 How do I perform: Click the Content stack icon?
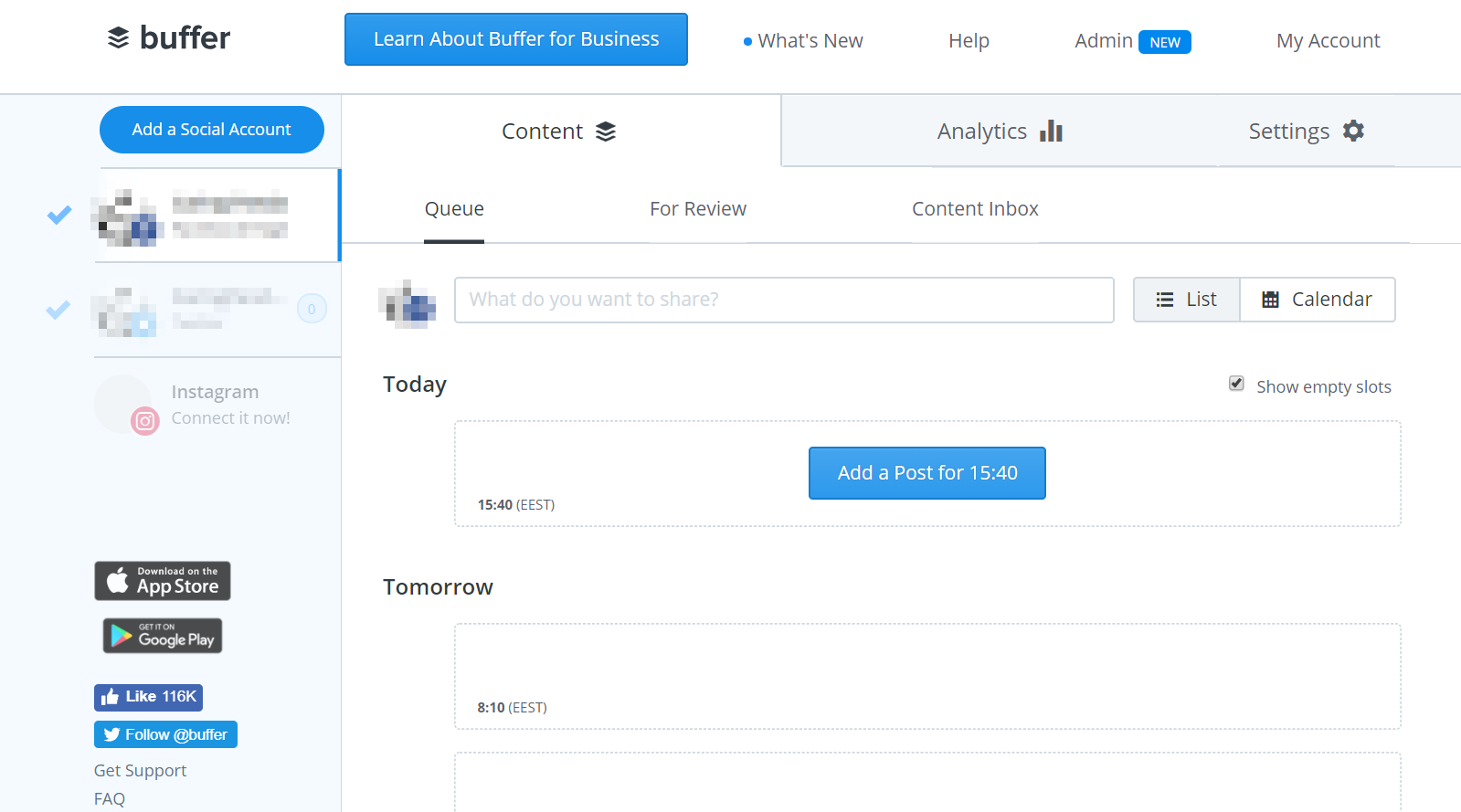606,132
